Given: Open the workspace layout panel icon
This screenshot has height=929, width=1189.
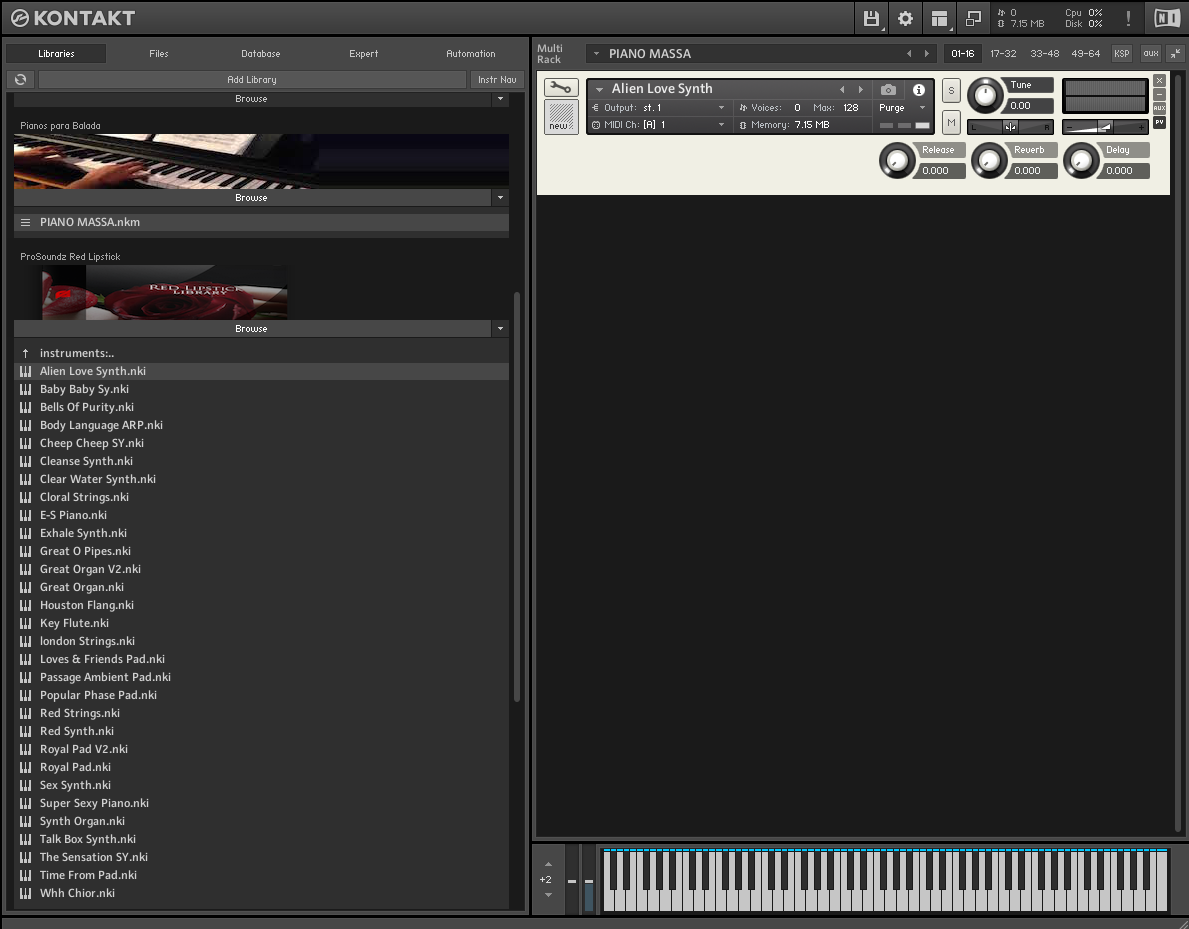Looking at the screenshot, I should coord(940,18).
